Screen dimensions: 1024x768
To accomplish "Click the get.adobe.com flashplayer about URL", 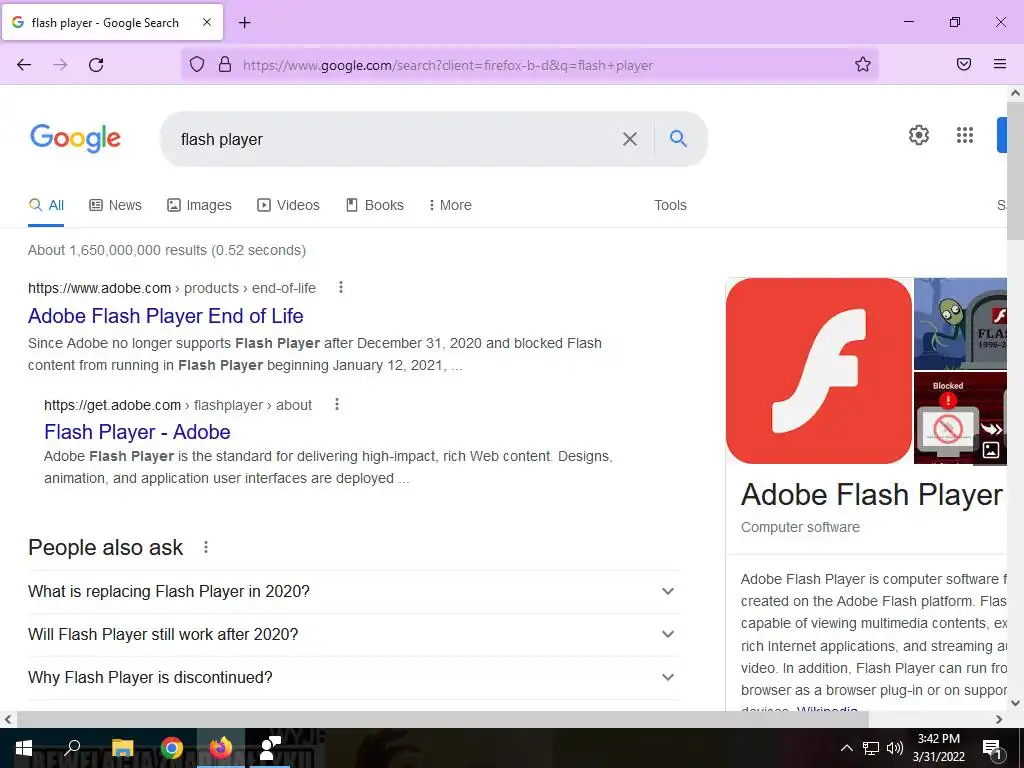I will (x=178, y=405).
